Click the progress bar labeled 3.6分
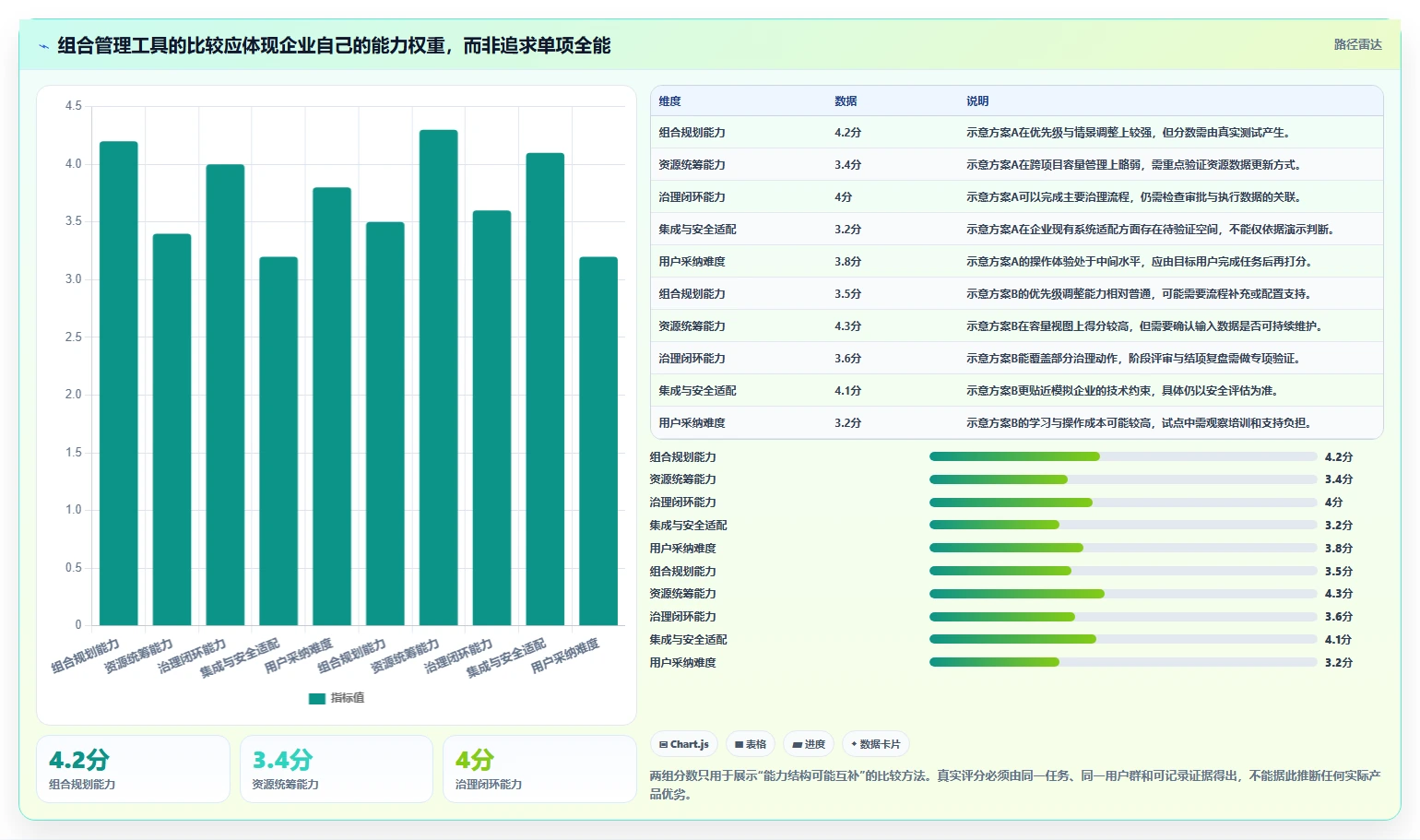1420x840 pixels. 1123,617
